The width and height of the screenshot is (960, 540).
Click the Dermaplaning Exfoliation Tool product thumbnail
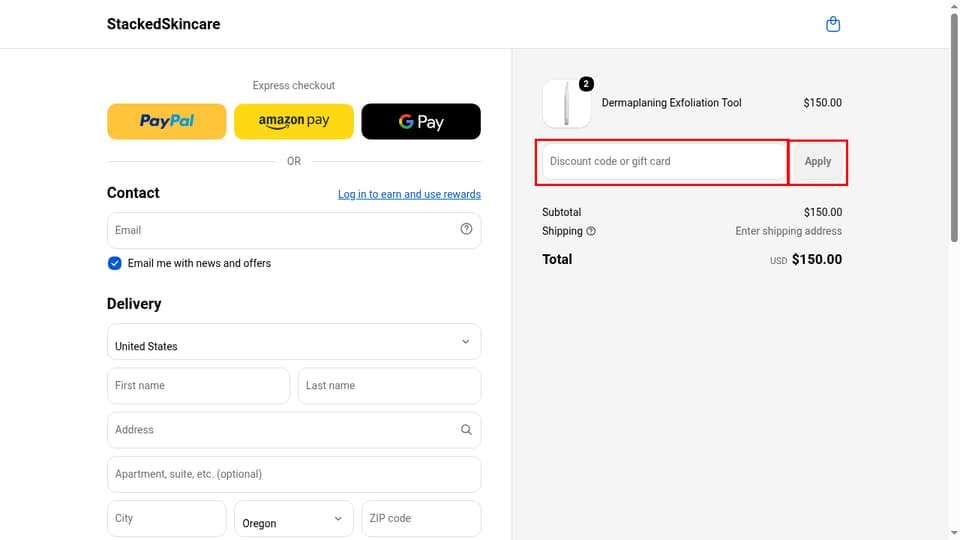[566, 103]
